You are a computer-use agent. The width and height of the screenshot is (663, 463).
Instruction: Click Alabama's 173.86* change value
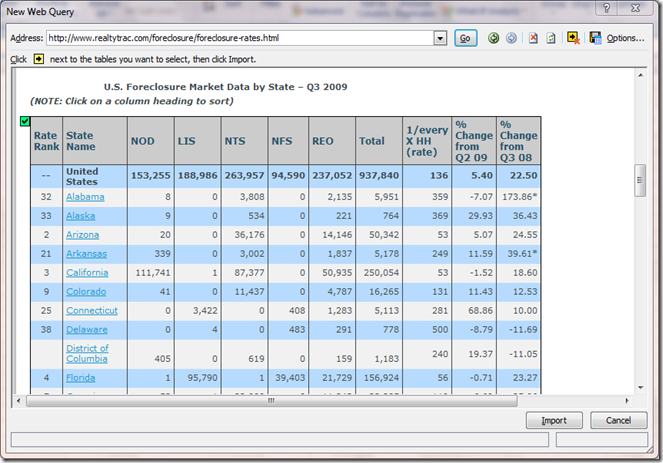coord(520,197)
